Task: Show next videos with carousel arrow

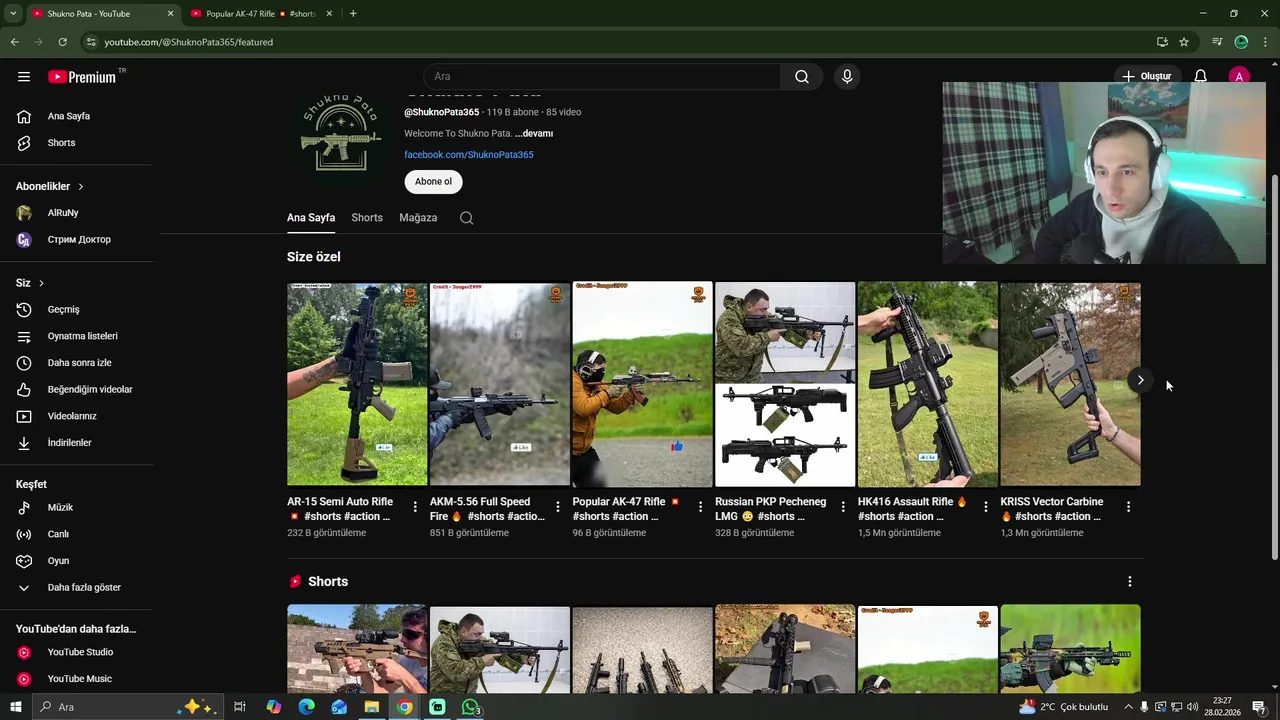Action: click(1140, 380)
